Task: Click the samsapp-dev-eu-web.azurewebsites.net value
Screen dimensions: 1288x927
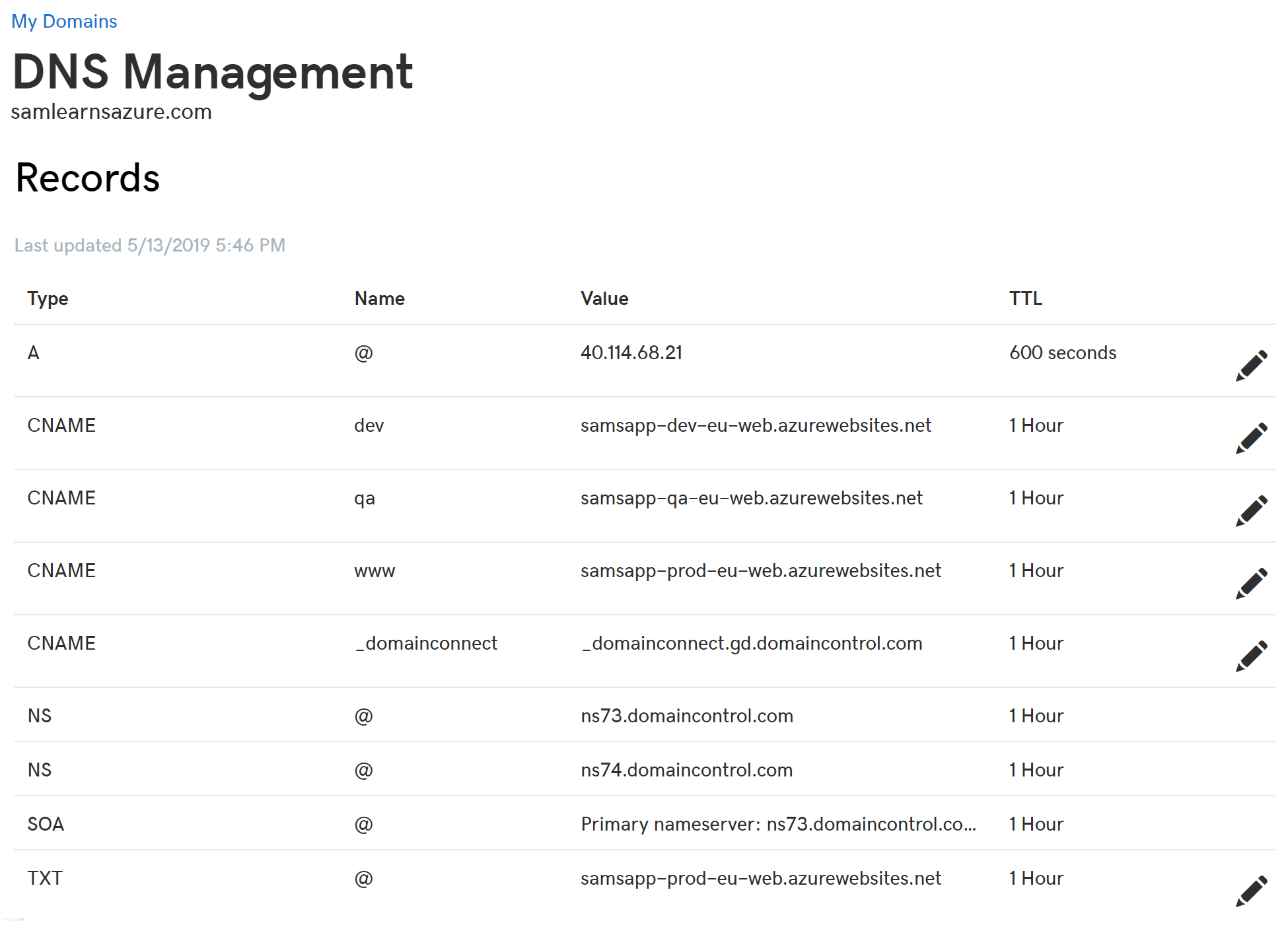Action: coord(756,425)
